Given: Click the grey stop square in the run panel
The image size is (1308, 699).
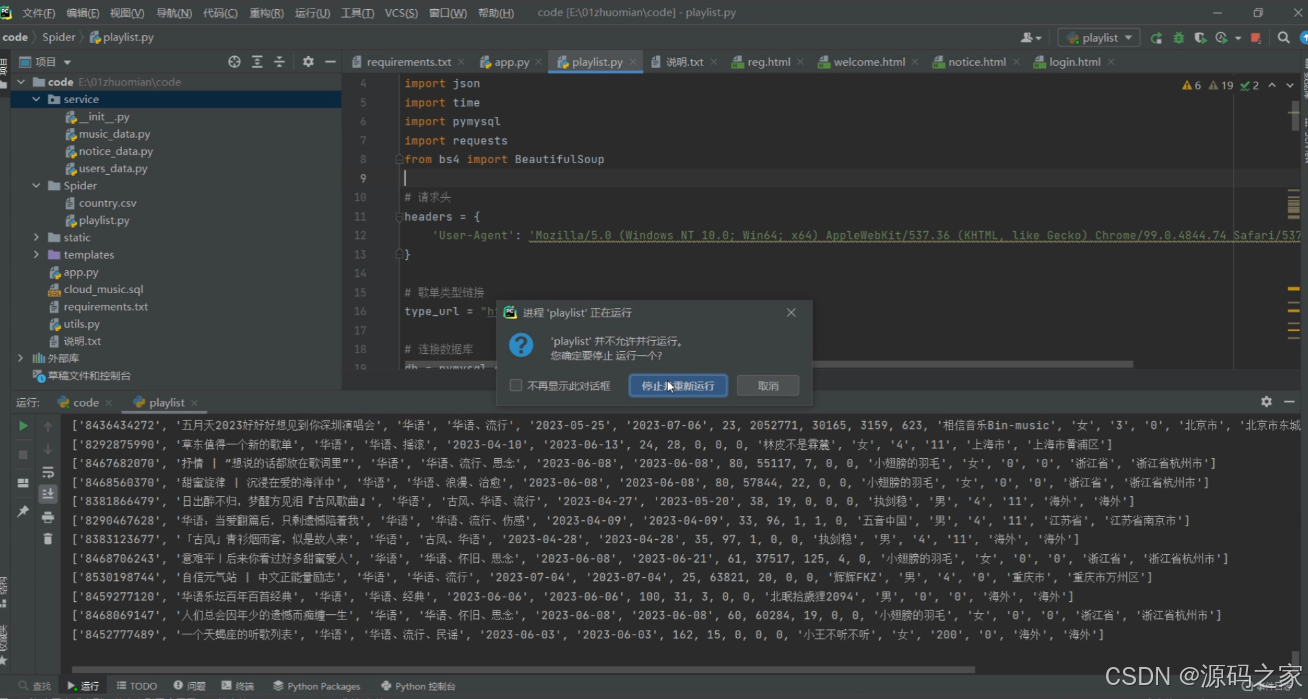Looking at the screenshot, I should (x=23, y=454).
